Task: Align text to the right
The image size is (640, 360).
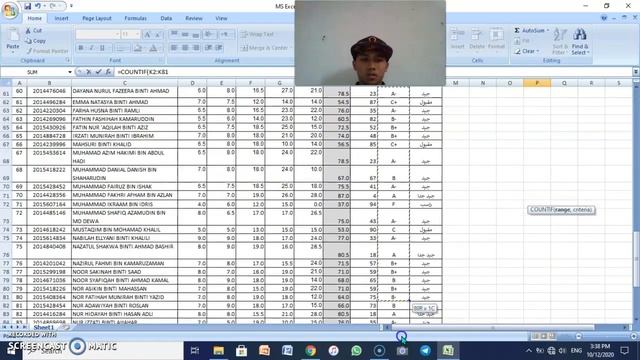Action: point(196,48)
